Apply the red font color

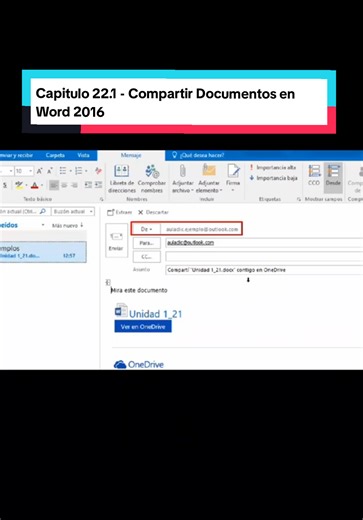tap(34, 185)
